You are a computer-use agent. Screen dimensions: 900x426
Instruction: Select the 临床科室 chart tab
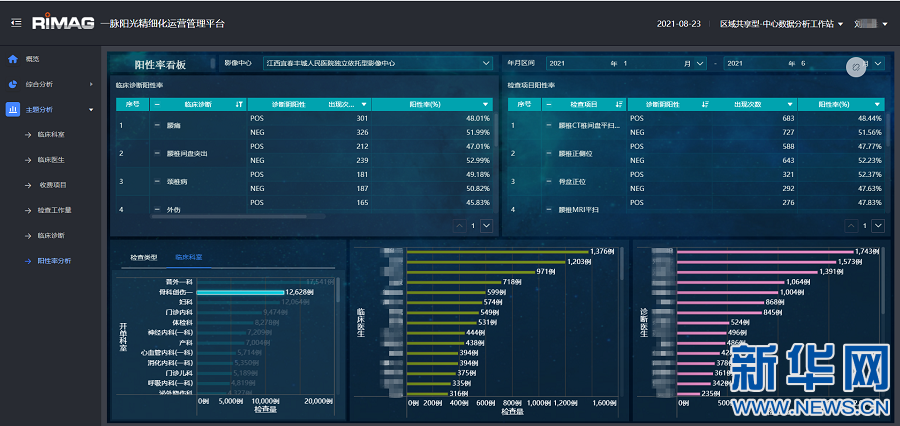188,257
